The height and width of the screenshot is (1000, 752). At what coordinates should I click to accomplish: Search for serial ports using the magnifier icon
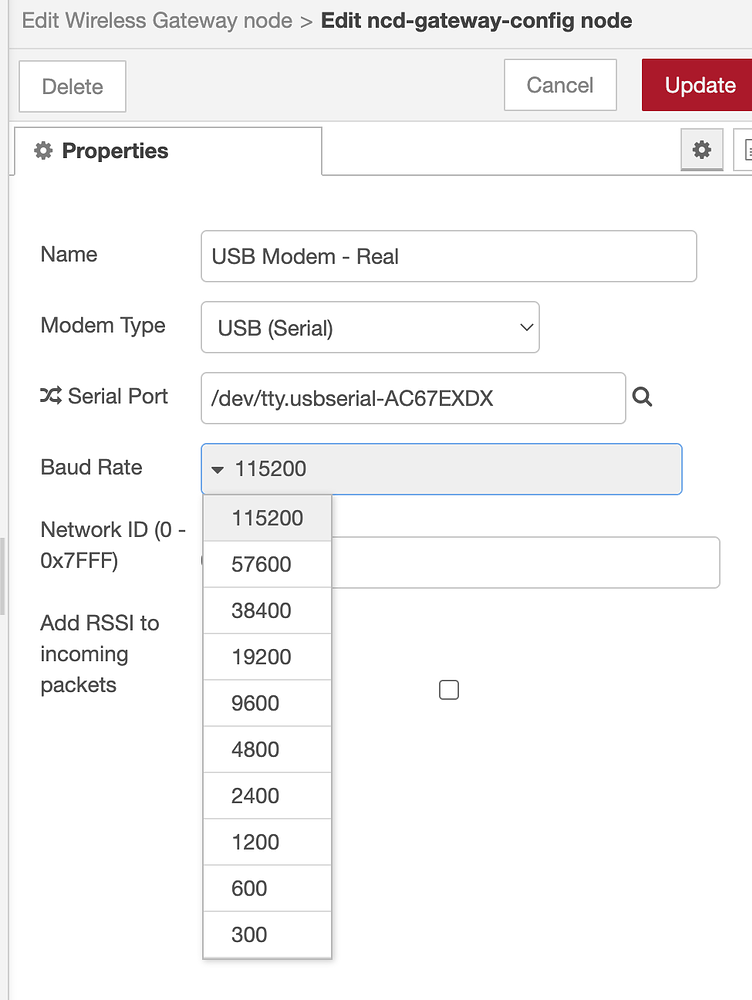642,397
